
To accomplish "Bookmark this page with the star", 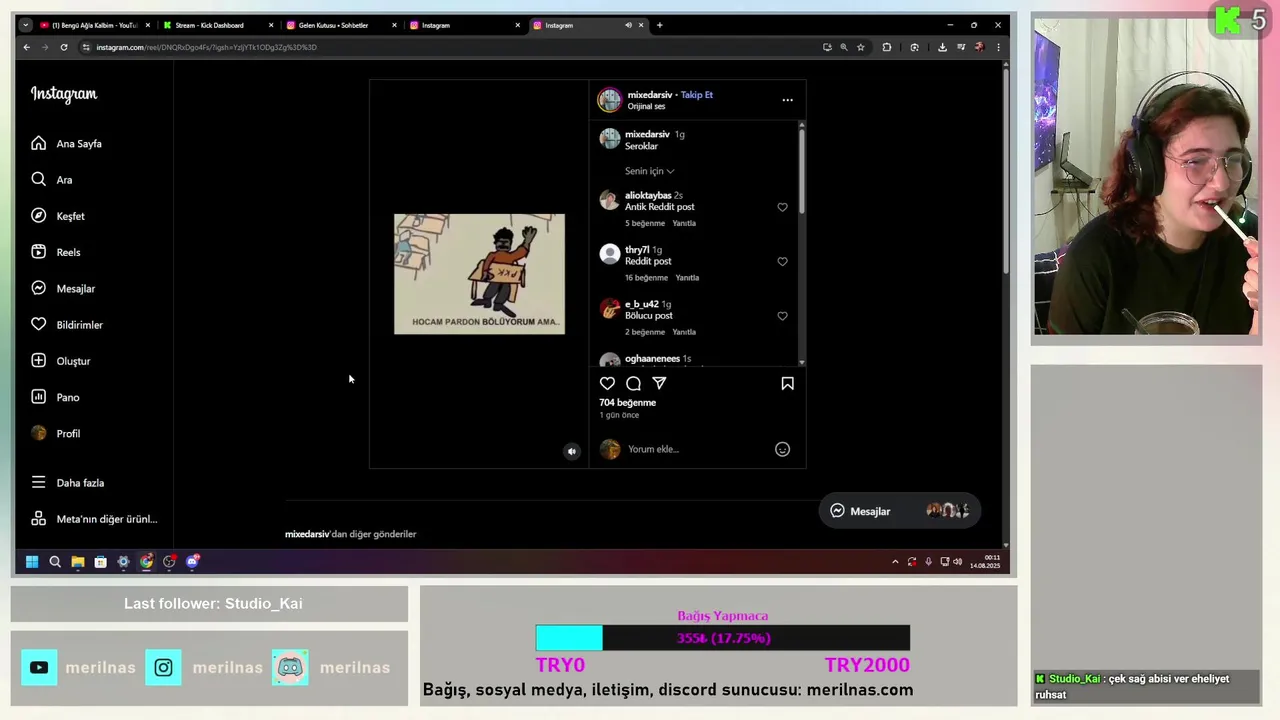I will click(x=860, y=47).
